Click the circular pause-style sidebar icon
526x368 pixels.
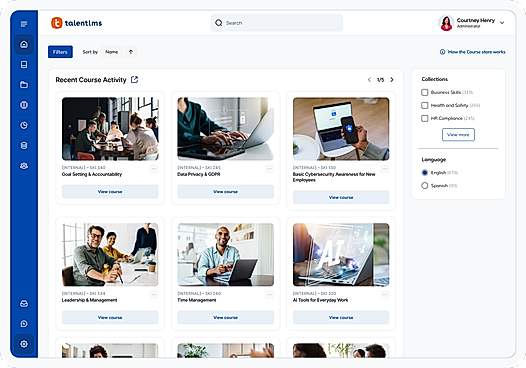tap(24, 105)
